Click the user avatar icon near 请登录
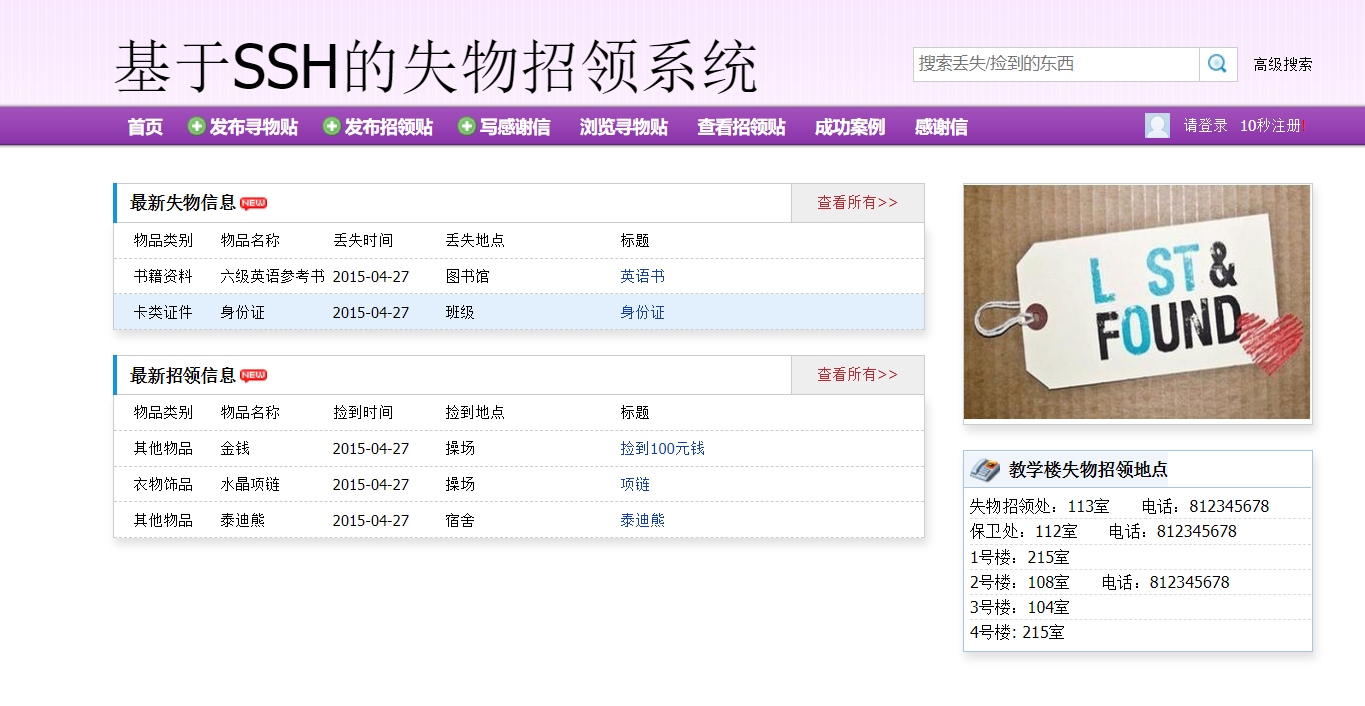Screen dimensions: 1365x706 point(1157,125)
